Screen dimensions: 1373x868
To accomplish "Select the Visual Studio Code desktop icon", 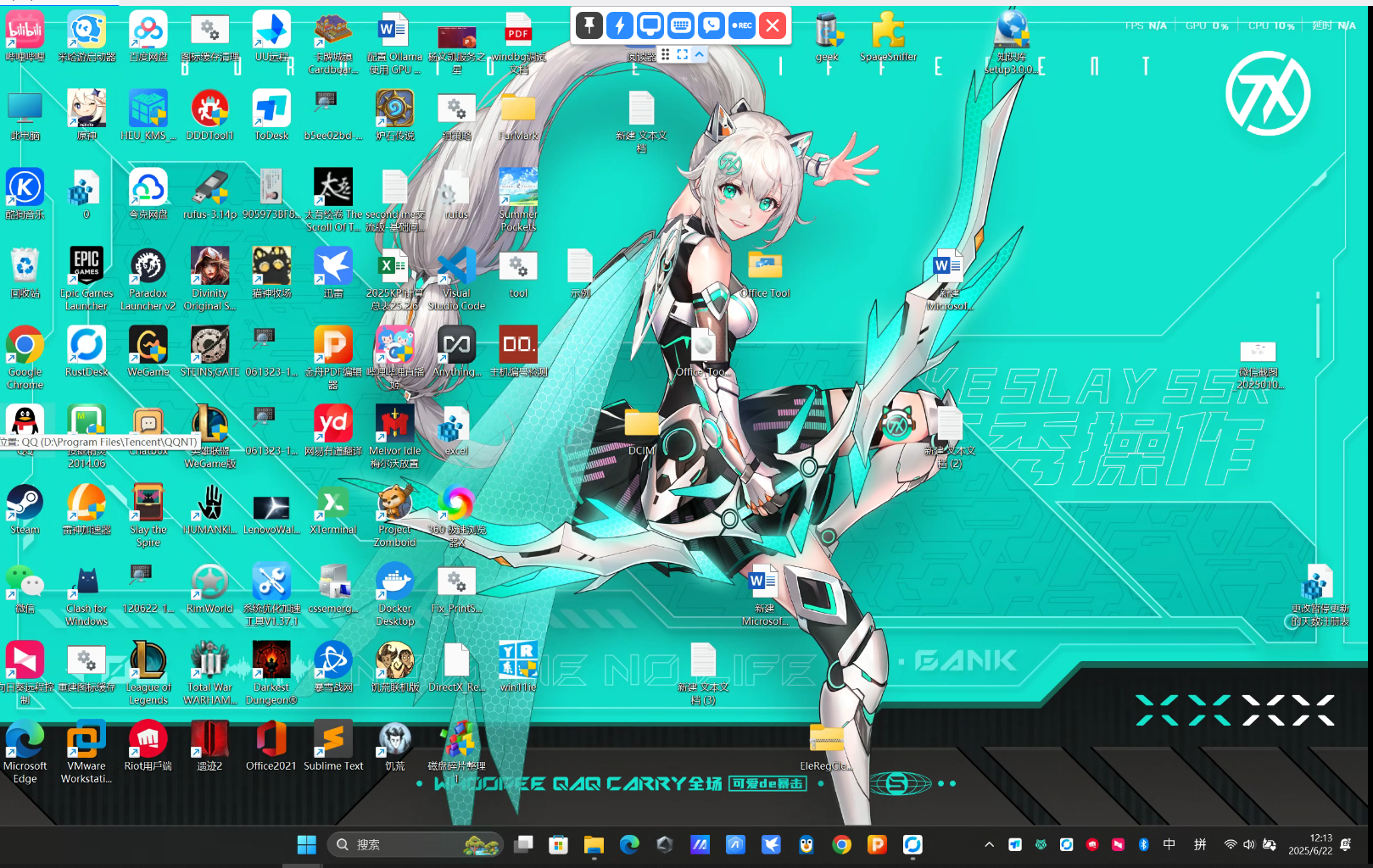I will (x=456, y=271).
